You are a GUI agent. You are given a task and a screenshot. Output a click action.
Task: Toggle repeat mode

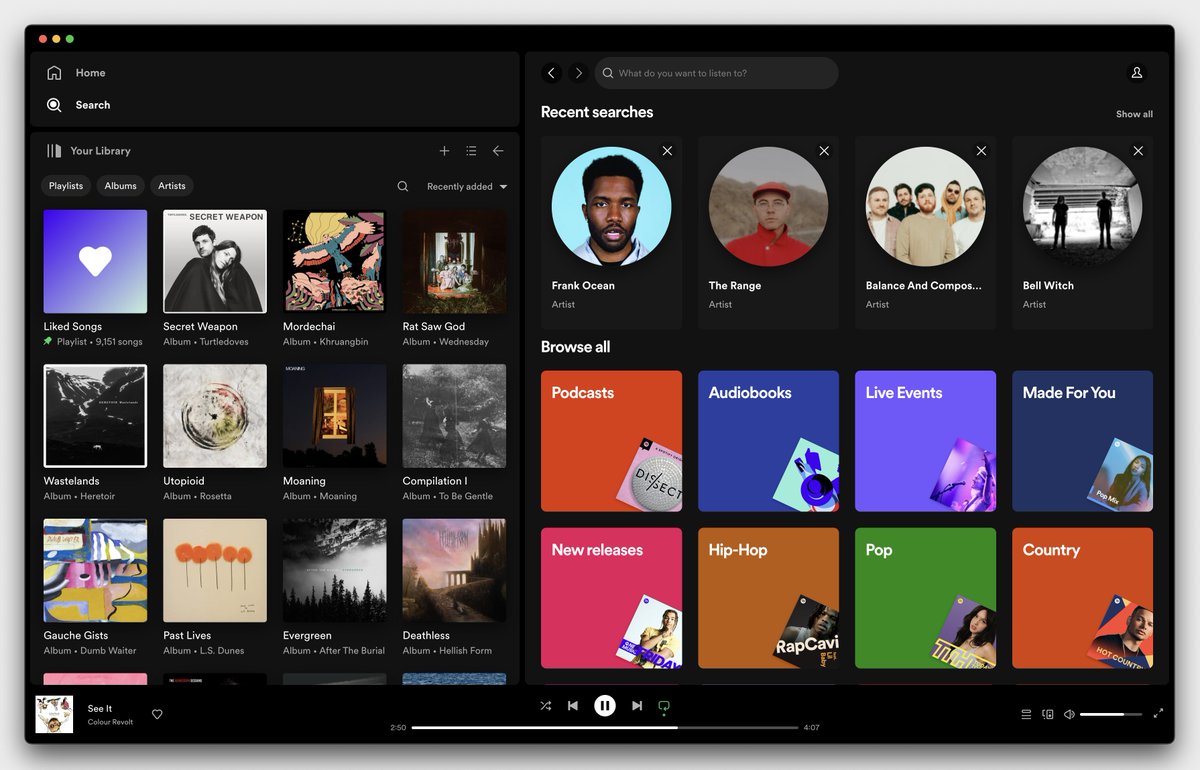664,706
